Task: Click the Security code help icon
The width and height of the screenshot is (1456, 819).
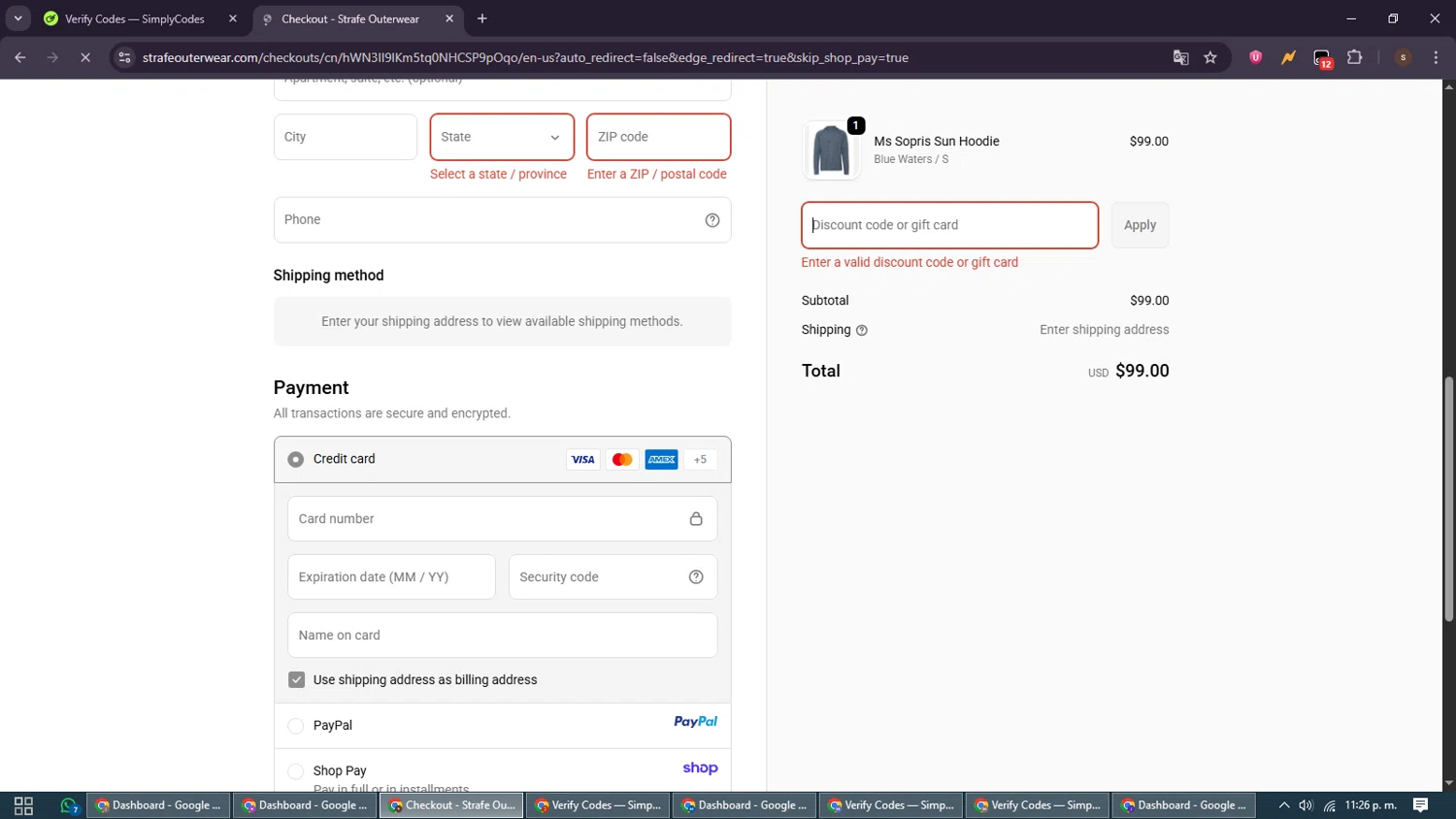Action: click(696, 577)
